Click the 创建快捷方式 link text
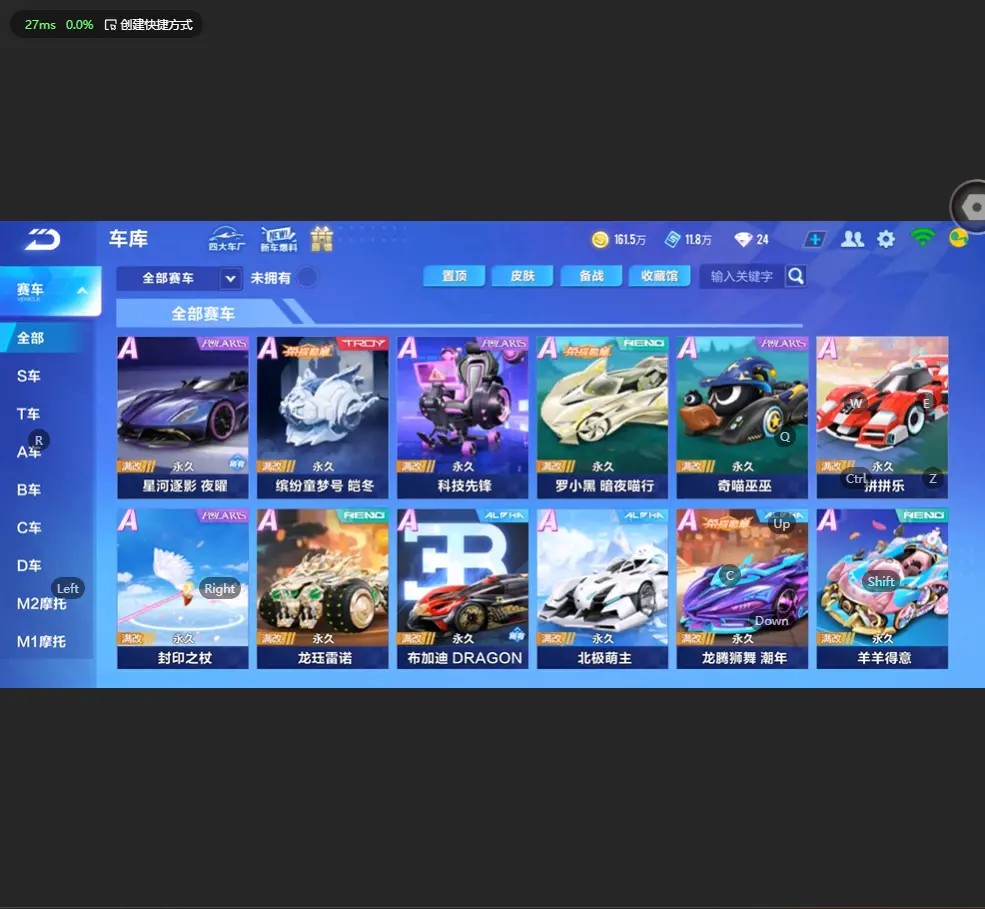 (x=156, y=25)
